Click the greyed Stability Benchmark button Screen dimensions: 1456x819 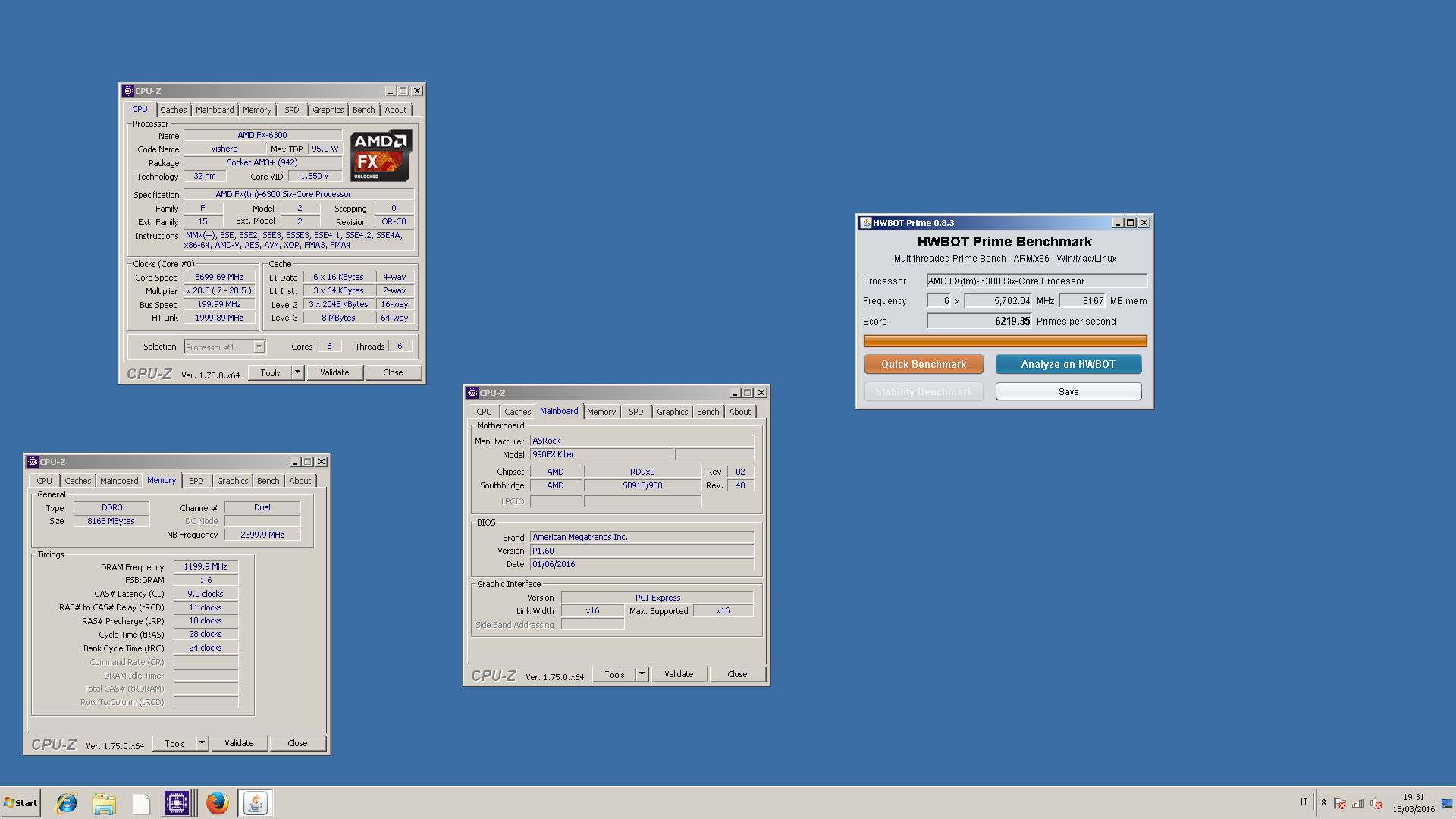coord(924,392)
